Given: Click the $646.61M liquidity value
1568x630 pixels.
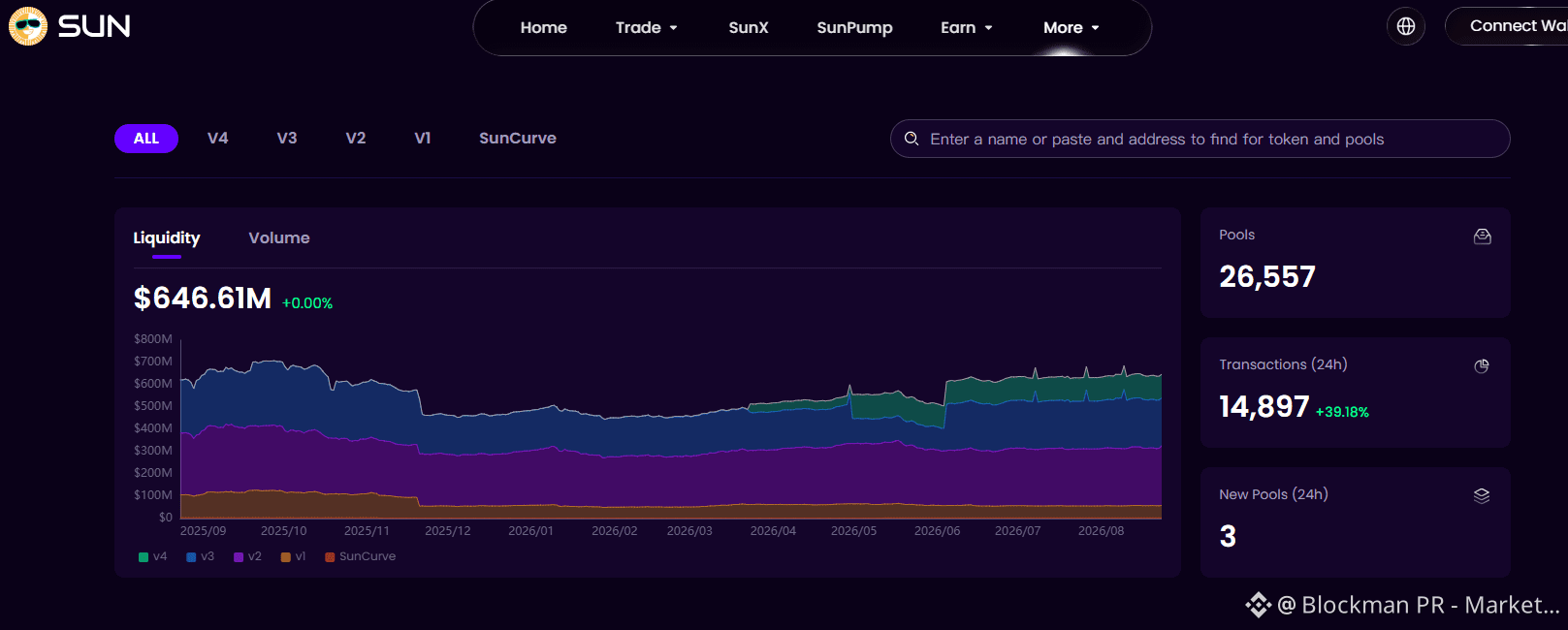Looking at the screenshot, I should tap(203, 298).
